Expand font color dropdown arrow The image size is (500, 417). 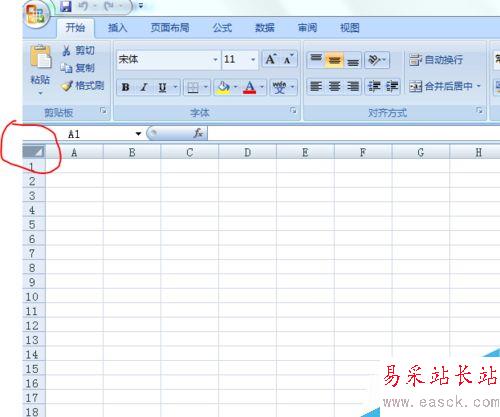[262, 87]
